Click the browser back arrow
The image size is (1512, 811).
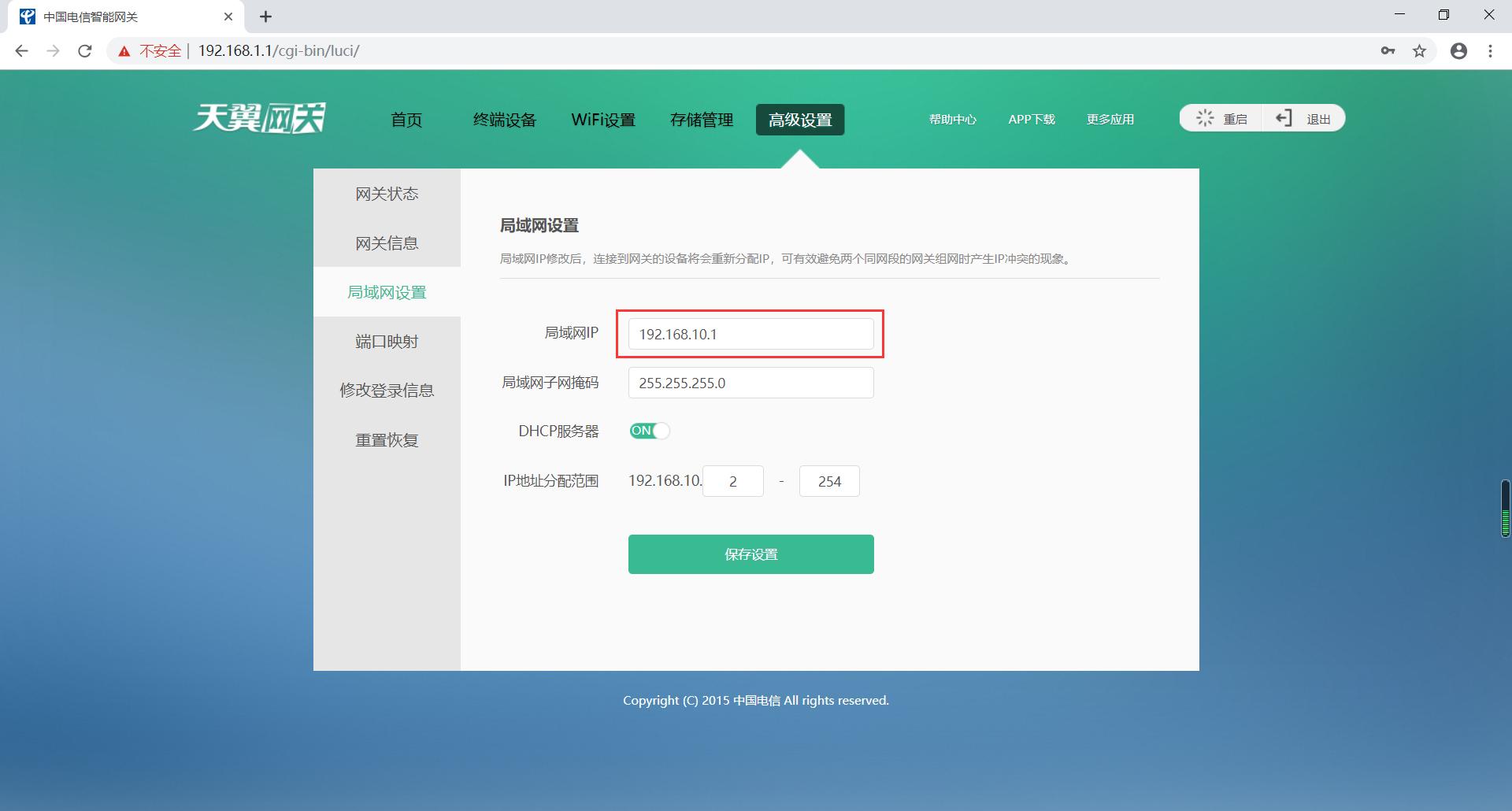pyautogui.click(x=21, y=50)
